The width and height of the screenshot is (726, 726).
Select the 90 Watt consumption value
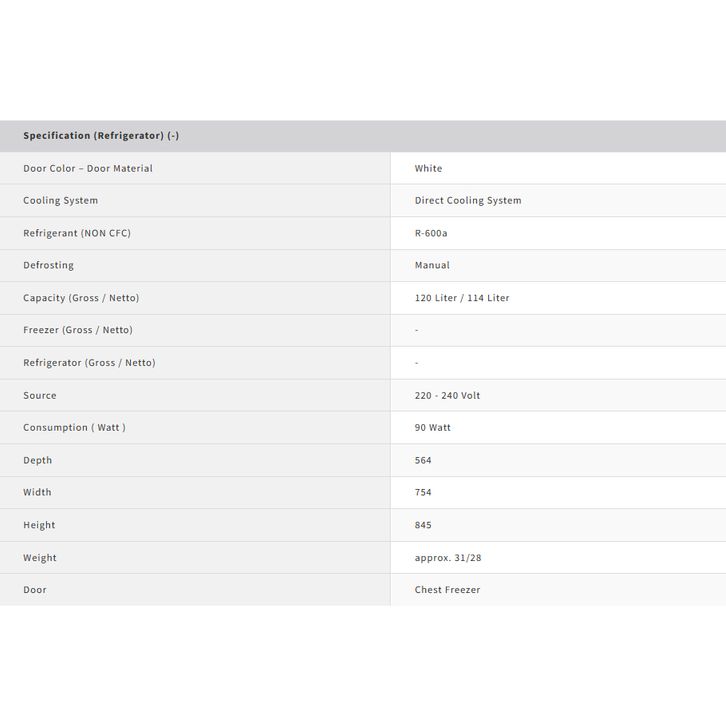click(433, 428)
